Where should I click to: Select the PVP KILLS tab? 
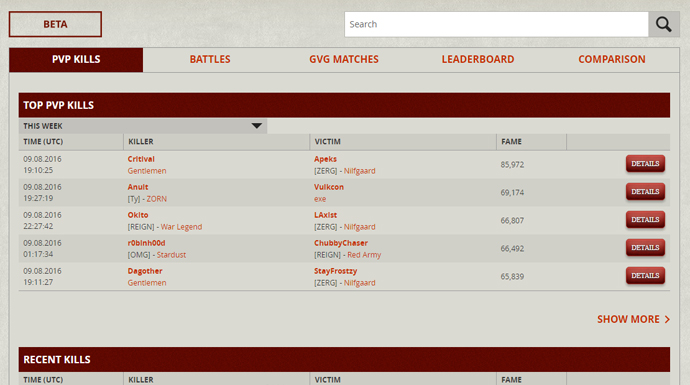coord(76,59)
